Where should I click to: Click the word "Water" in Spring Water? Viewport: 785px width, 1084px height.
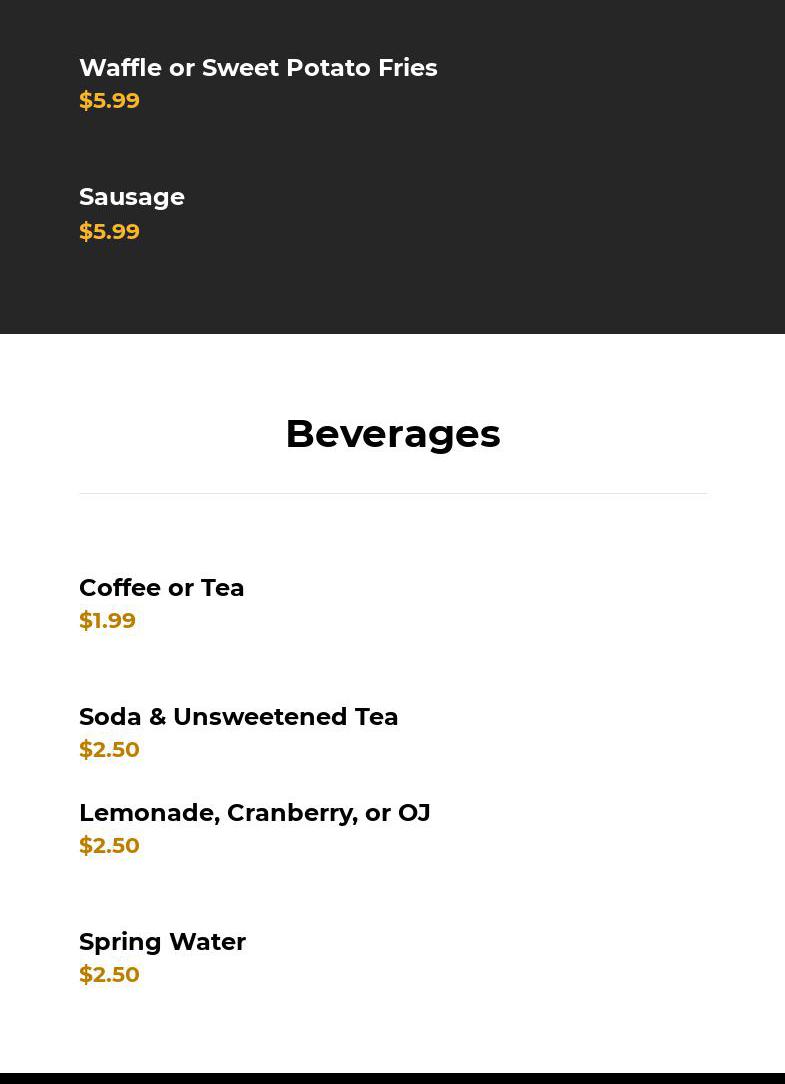(x=206, y=942)
